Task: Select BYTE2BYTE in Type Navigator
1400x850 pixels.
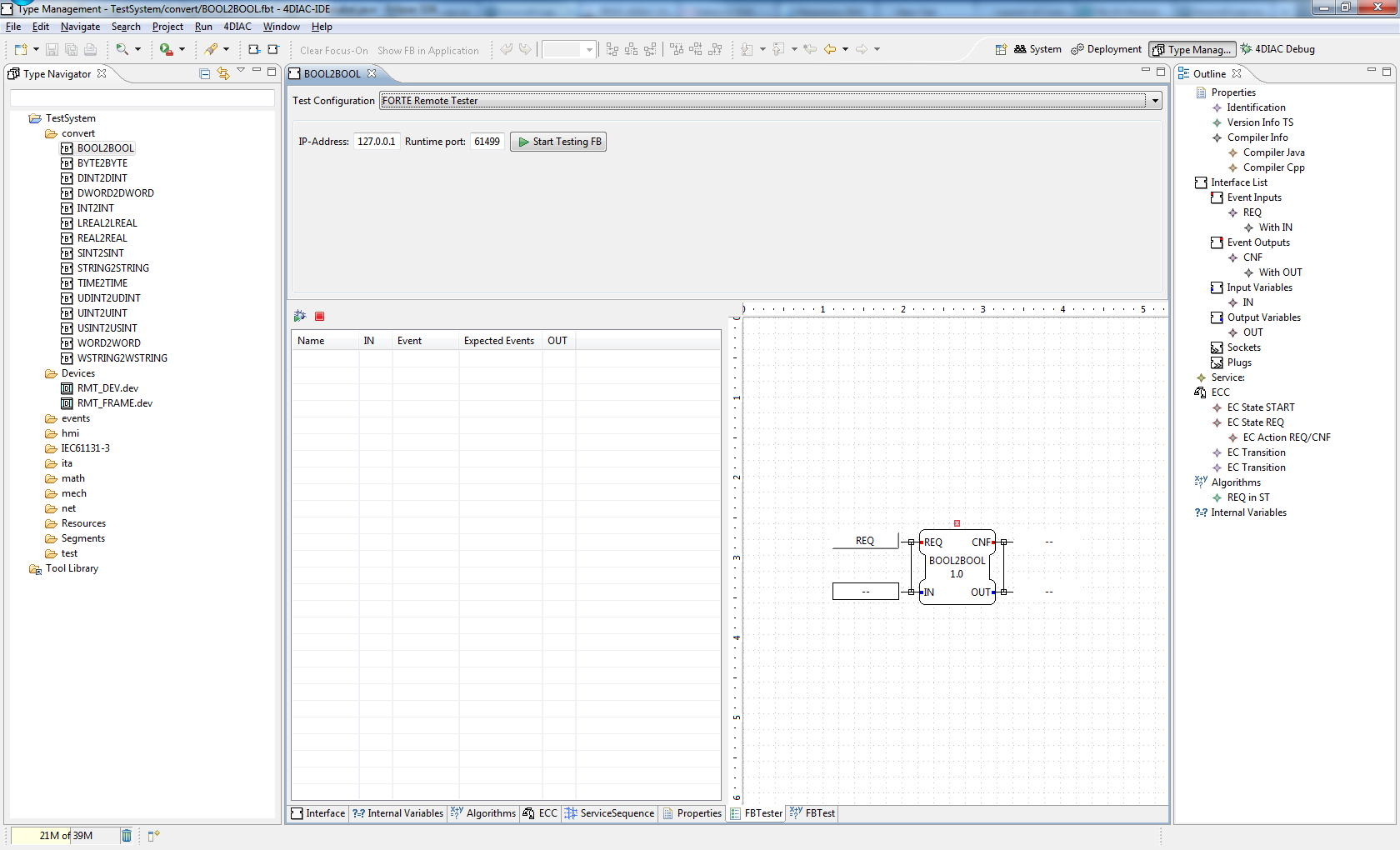Action: click(102, 163)
